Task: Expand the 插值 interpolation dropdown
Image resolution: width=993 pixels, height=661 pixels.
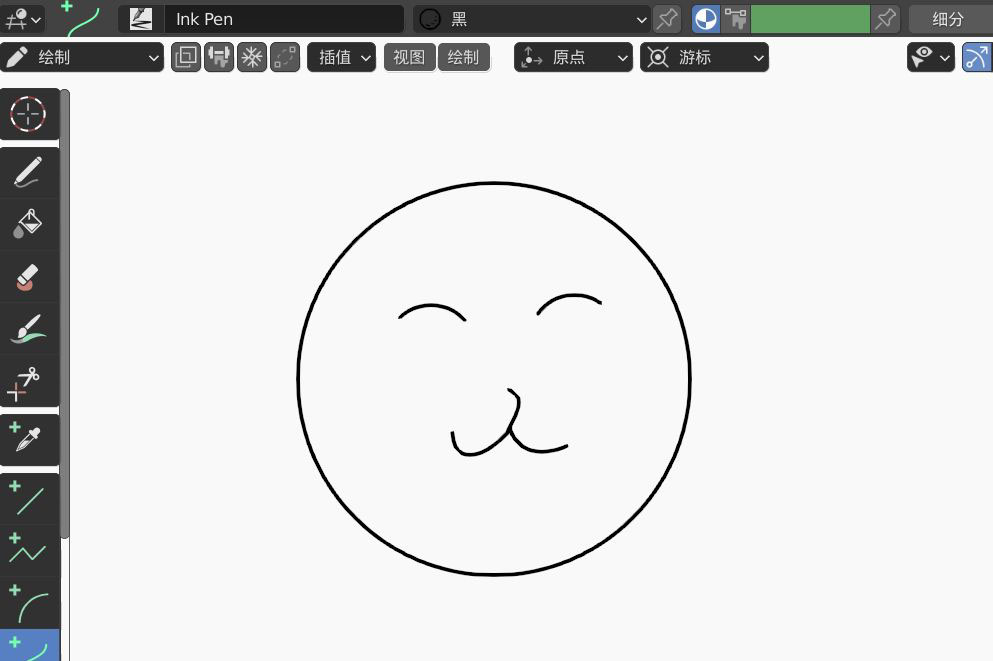Action: 341,57
